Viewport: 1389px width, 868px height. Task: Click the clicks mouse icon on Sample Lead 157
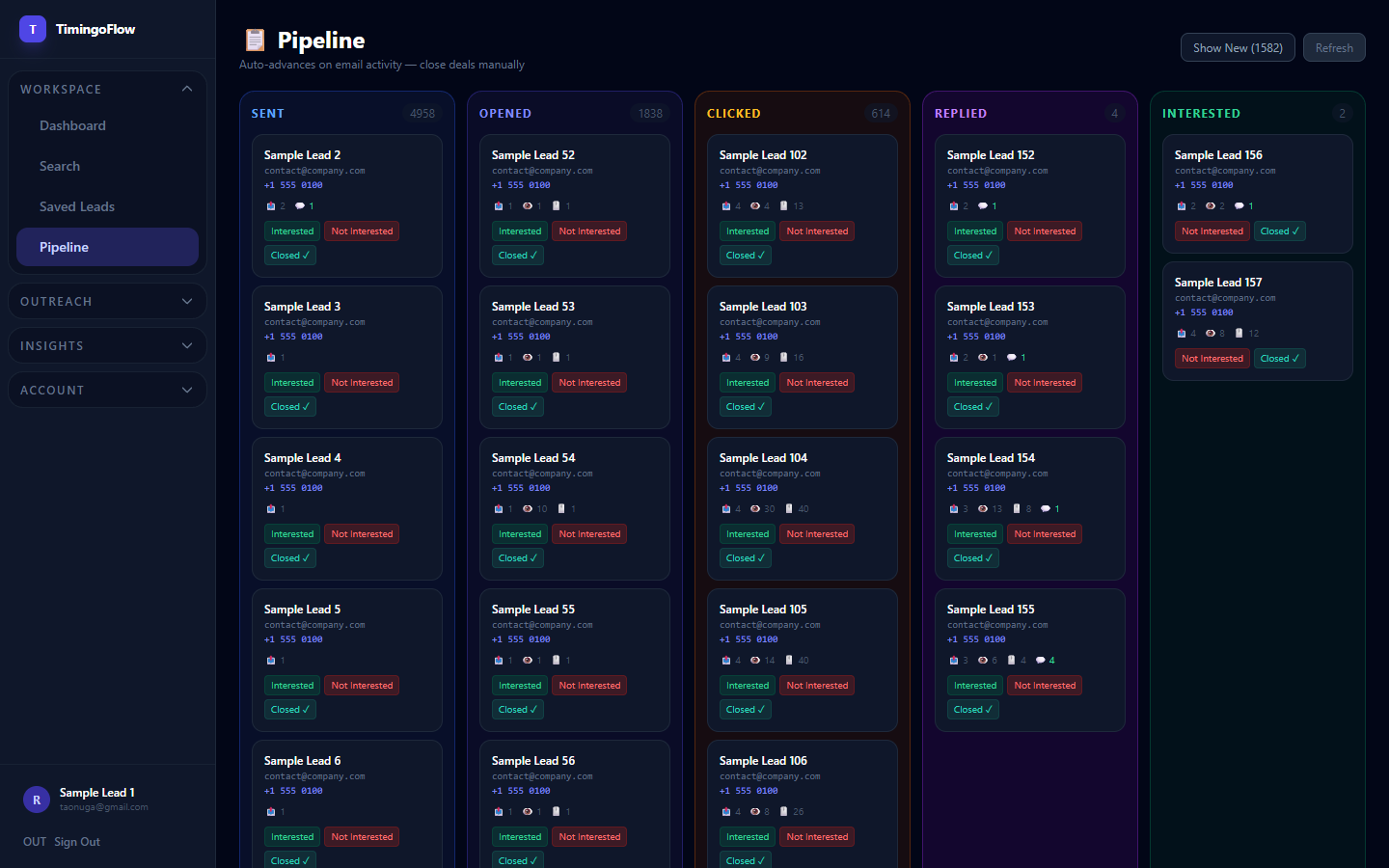click(x=1239, y=334)
